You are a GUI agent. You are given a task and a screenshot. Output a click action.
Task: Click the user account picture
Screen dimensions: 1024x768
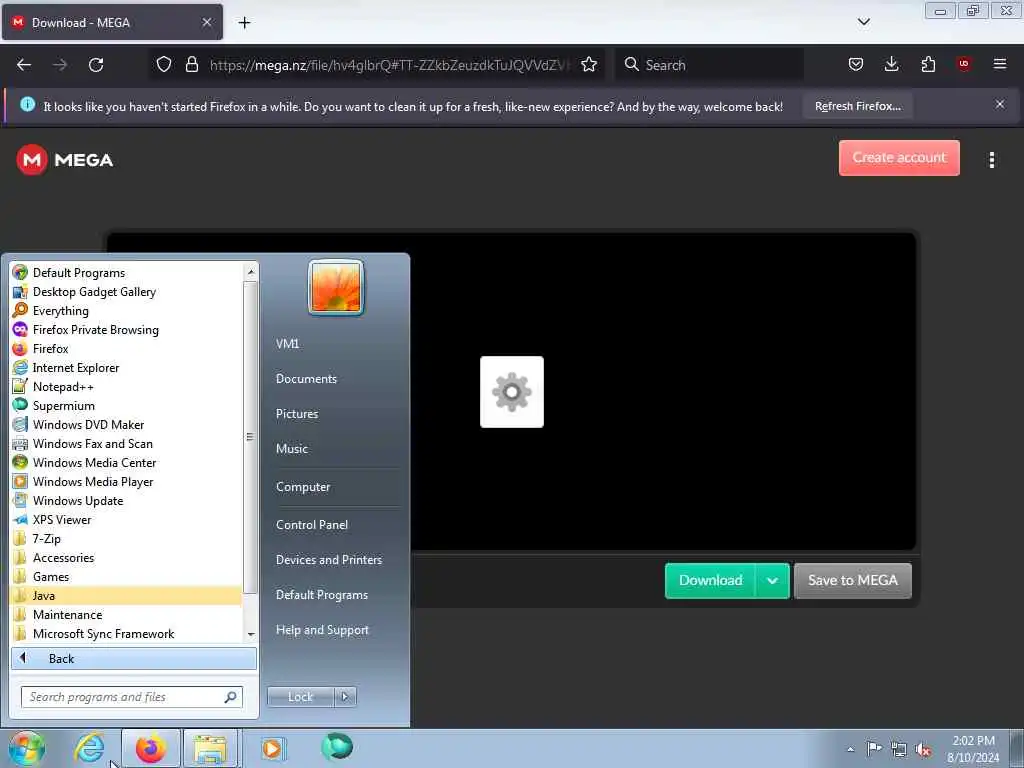click(336, 287)
